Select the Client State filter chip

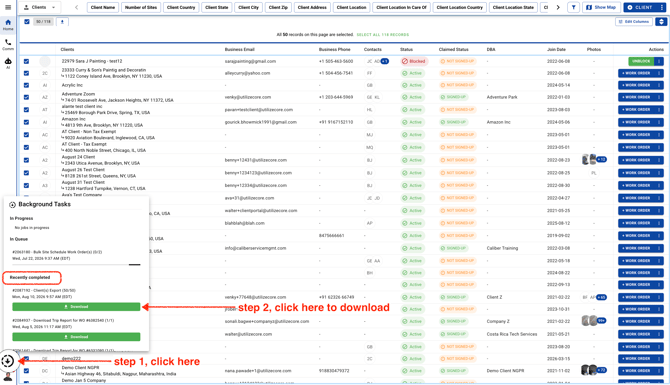pos(217,7)
